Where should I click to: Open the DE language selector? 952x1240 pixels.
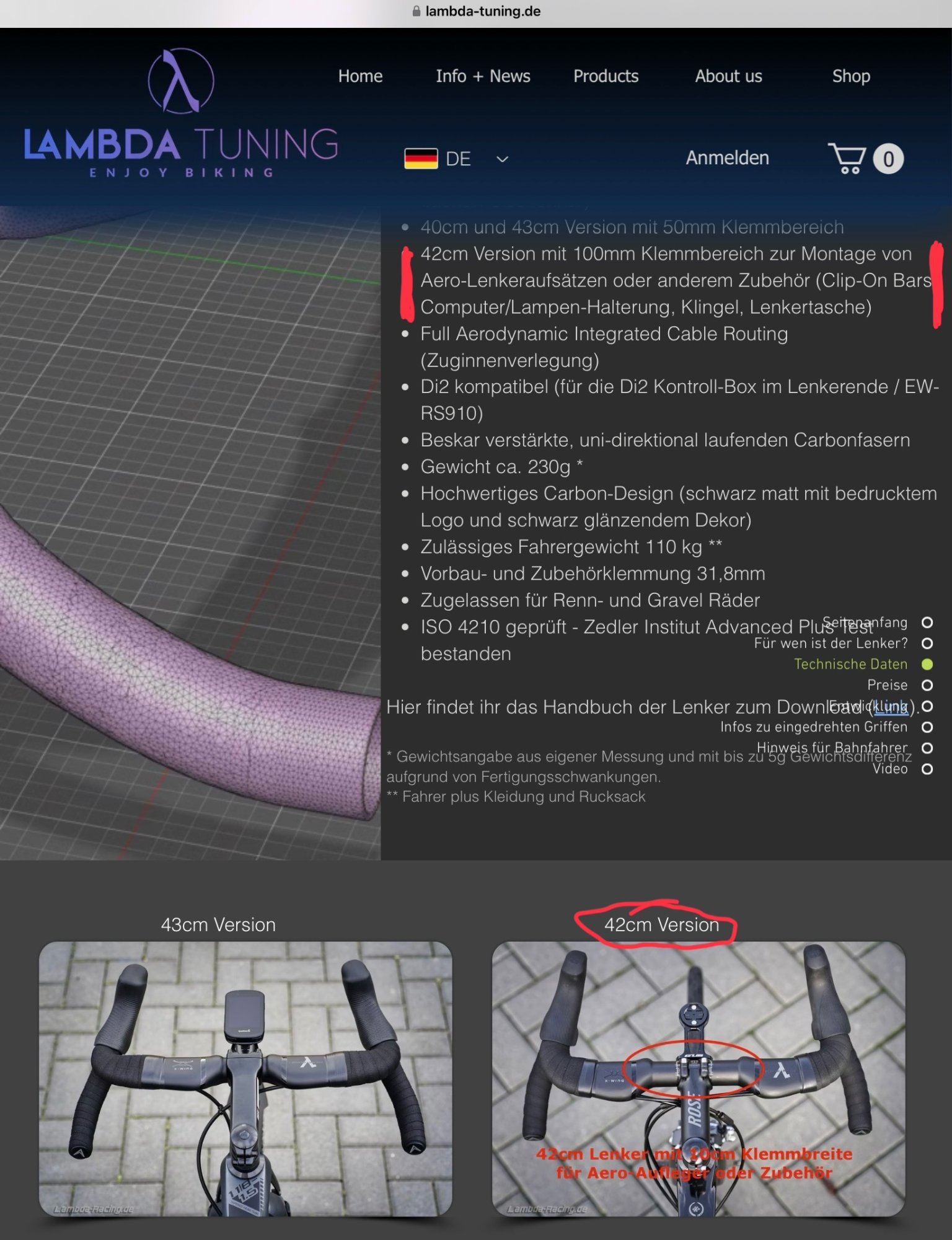click(x=458, y=159)
